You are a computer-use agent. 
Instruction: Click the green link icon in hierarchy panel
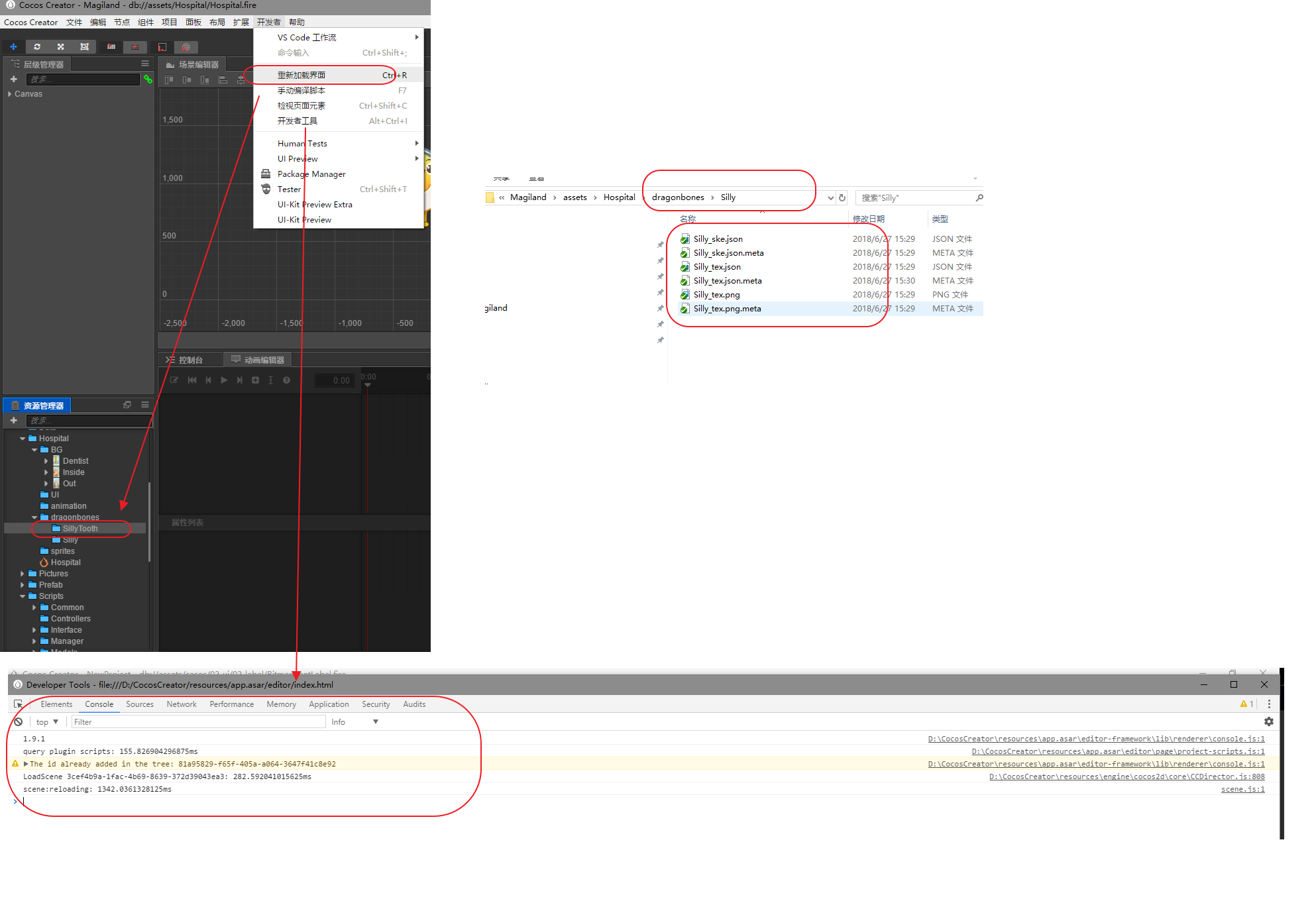[148, 80]
